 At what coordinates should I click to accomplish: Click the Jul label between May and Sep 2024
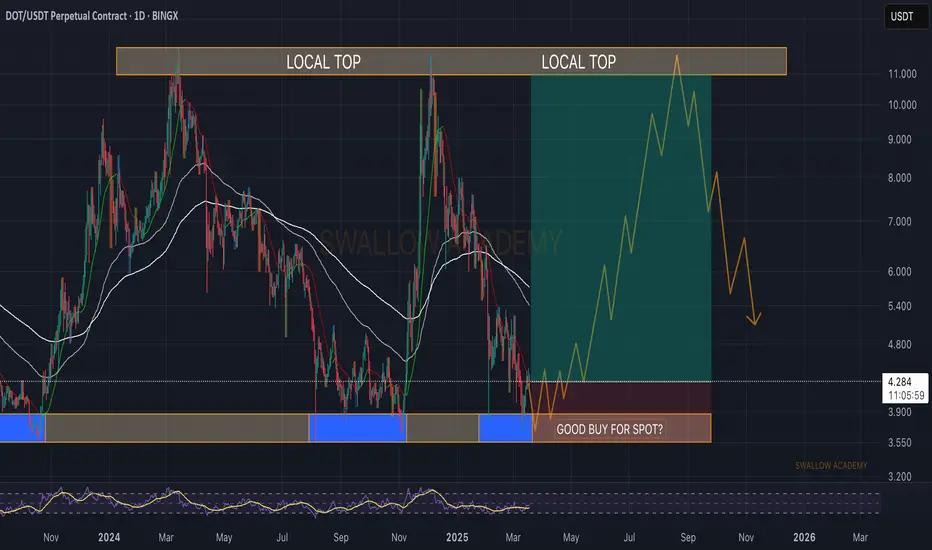(x=282, y=537)
